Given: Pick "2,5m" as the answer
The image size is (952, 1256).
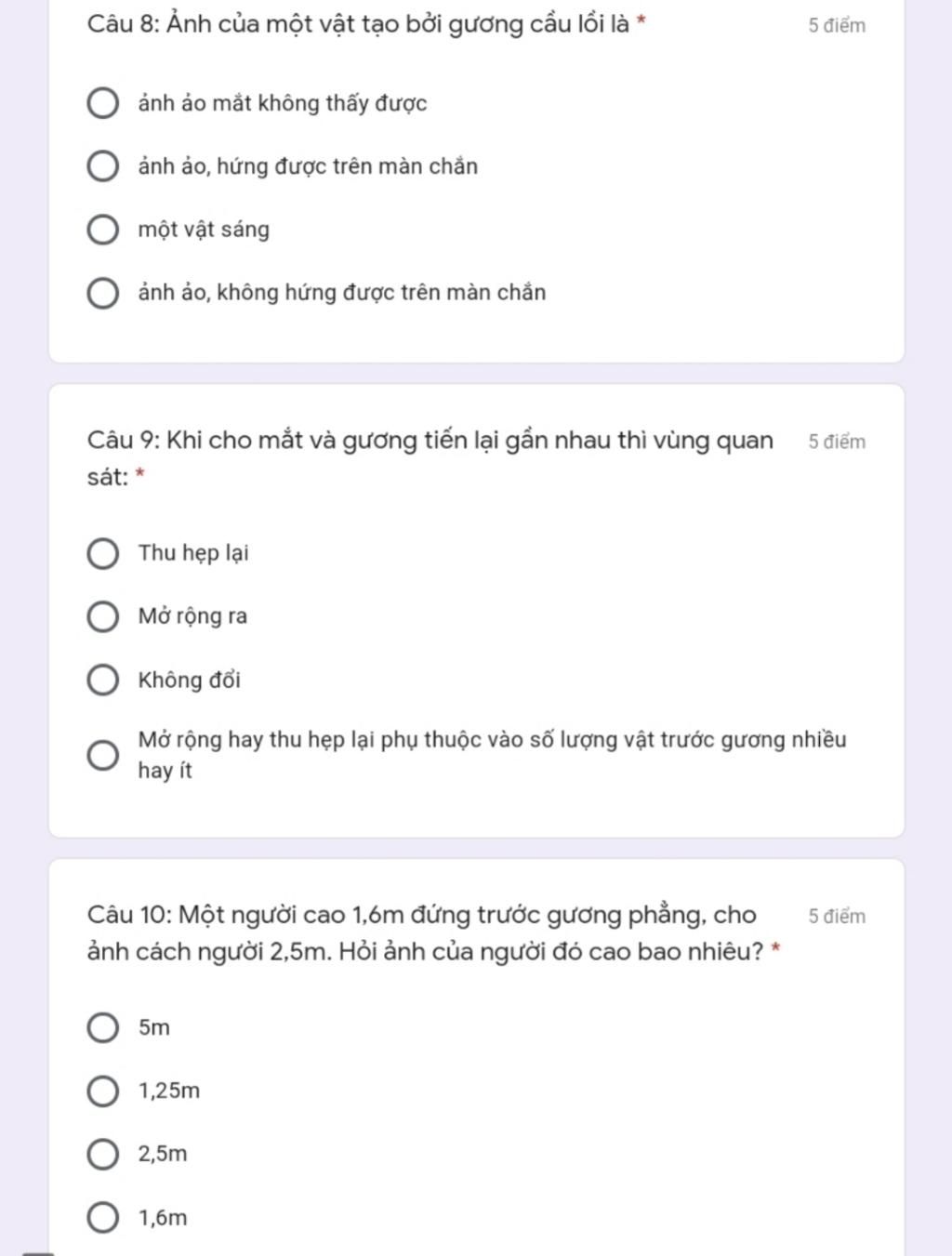Looking at the screenshot, I should point(102,1154).
